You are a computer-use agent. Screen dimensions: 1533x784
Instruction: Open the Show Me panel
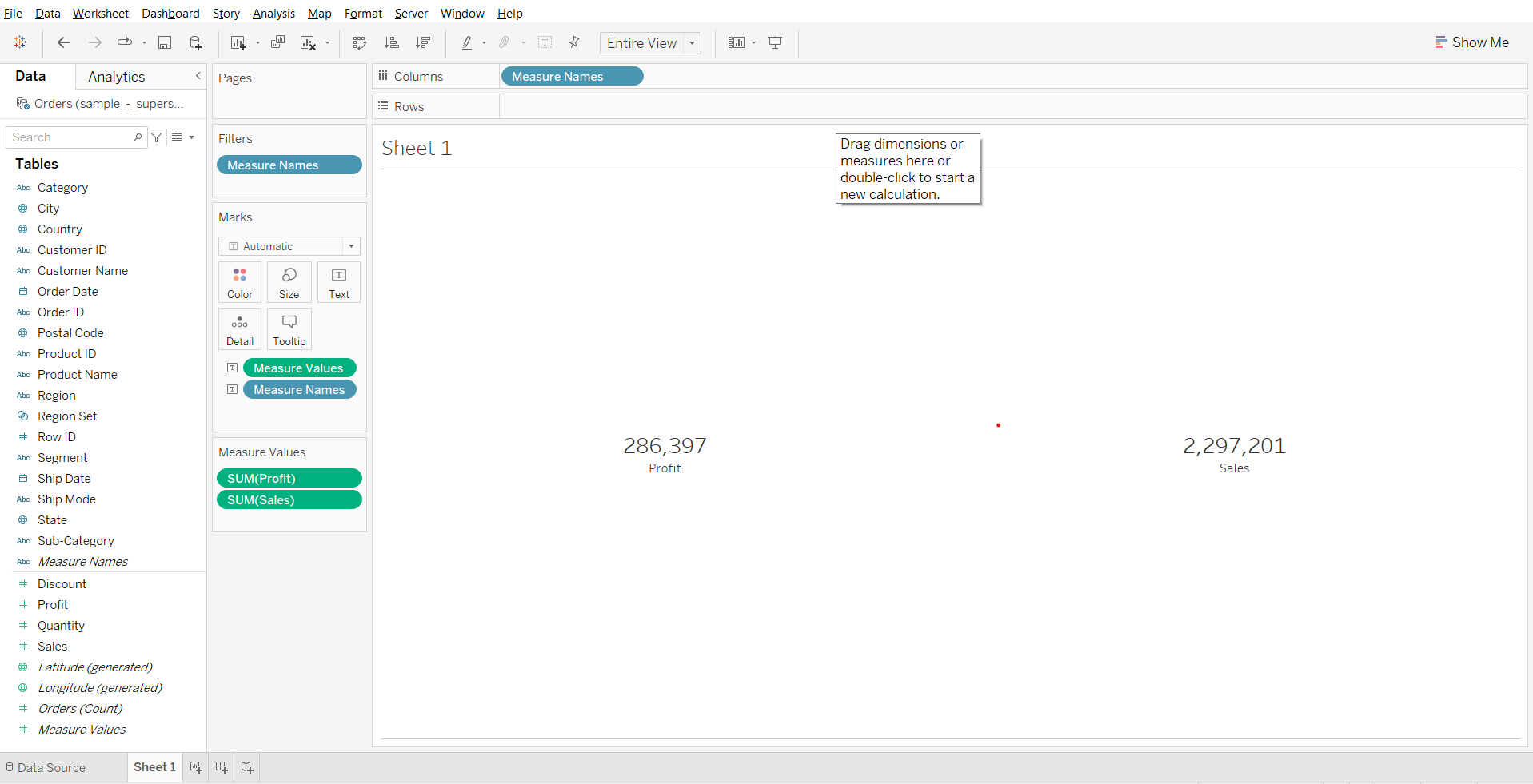pos(1471,43)
